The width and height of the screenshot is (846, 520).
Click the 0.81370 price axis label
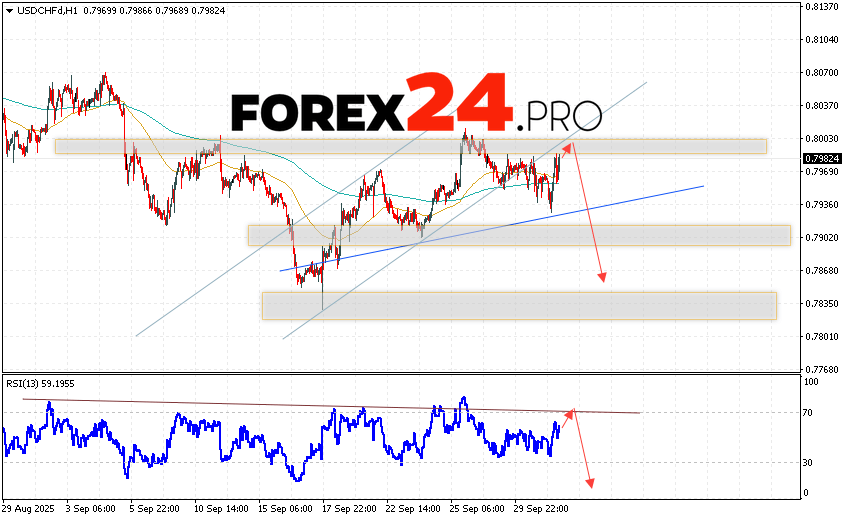[x=820, y=6]
